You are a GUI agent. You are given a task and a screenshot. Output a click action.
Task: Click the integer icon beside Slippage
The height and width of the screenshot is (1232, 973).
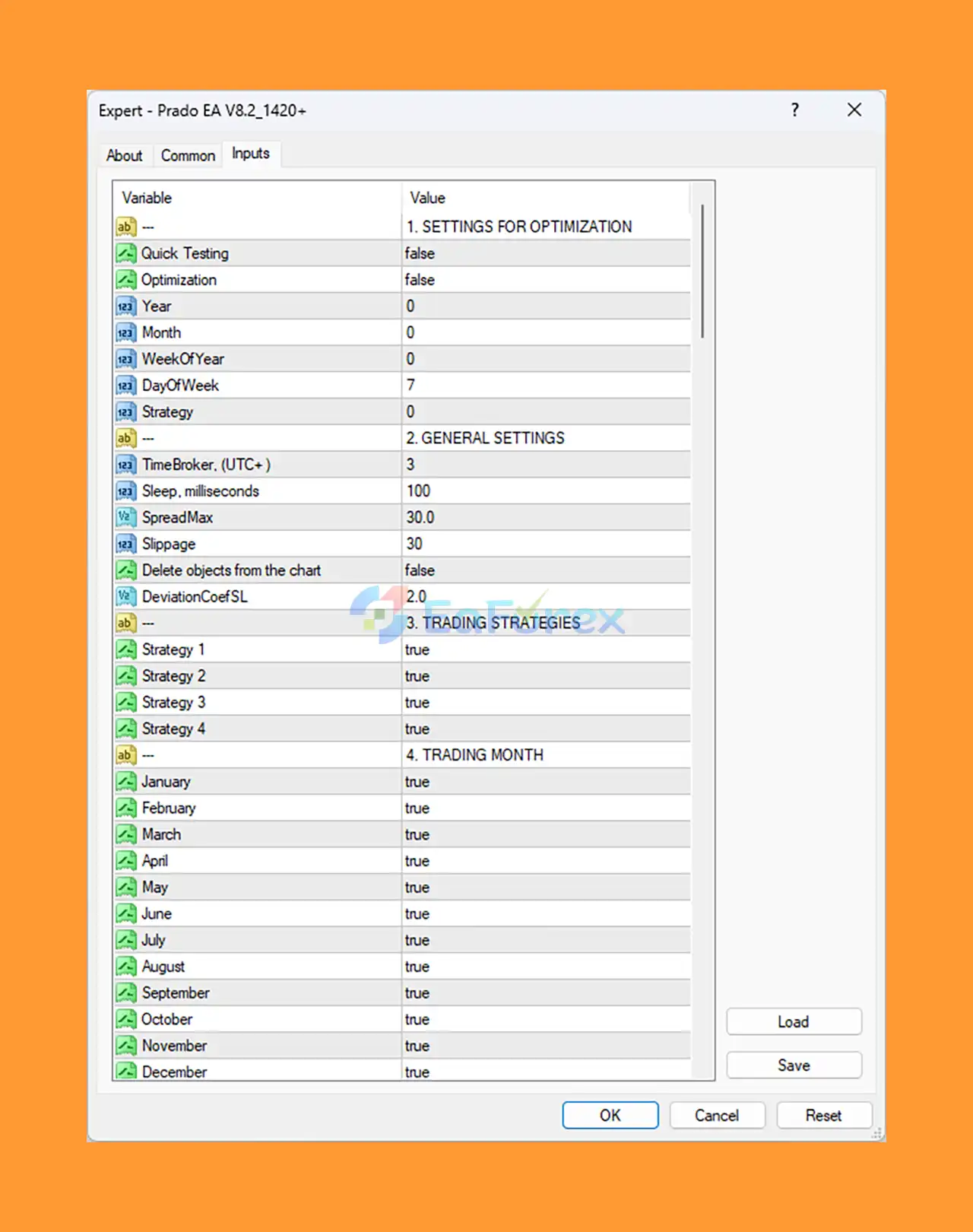pos(125,544)
